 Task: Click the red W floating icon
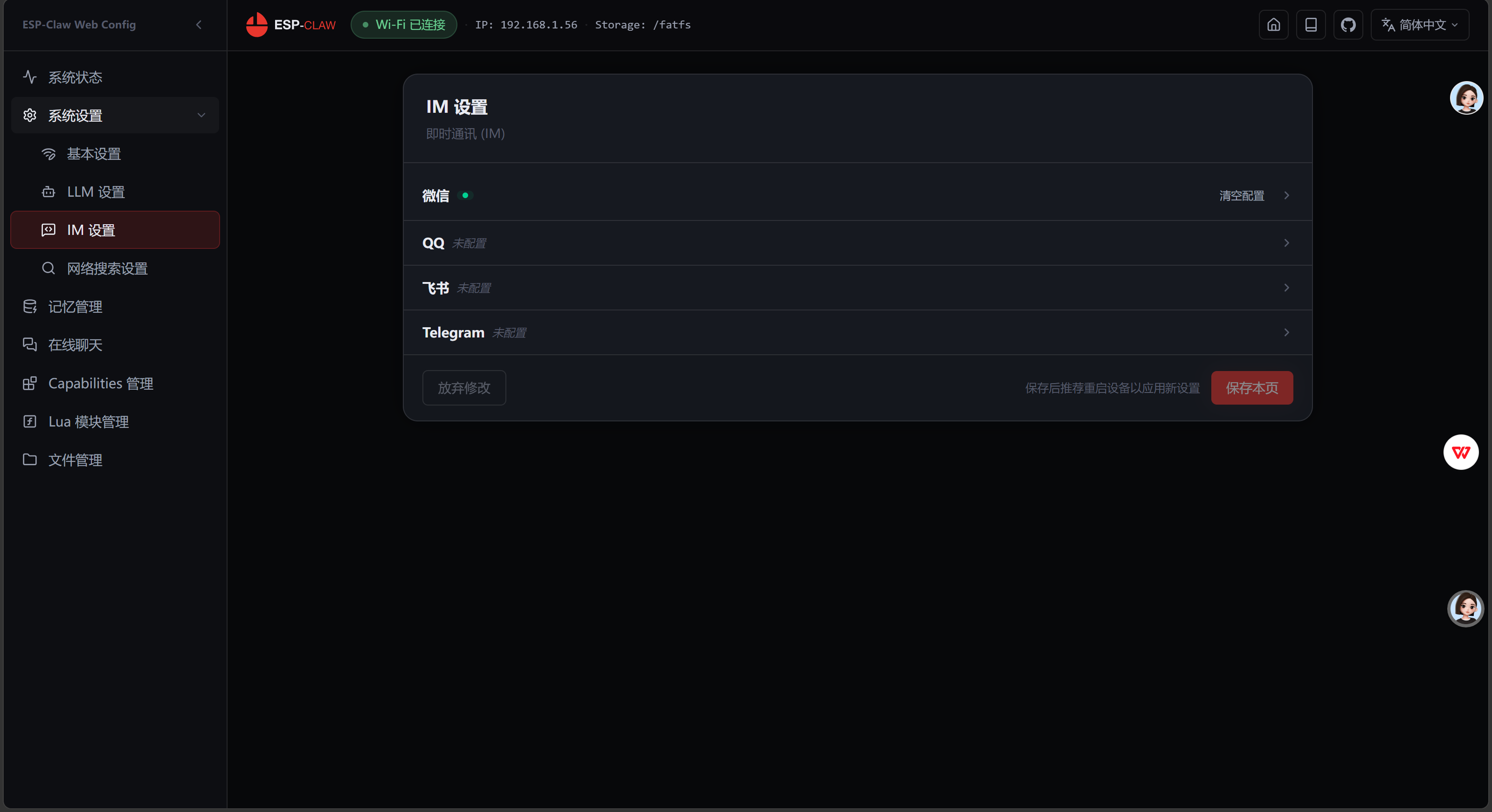(x=1461, y=452)
